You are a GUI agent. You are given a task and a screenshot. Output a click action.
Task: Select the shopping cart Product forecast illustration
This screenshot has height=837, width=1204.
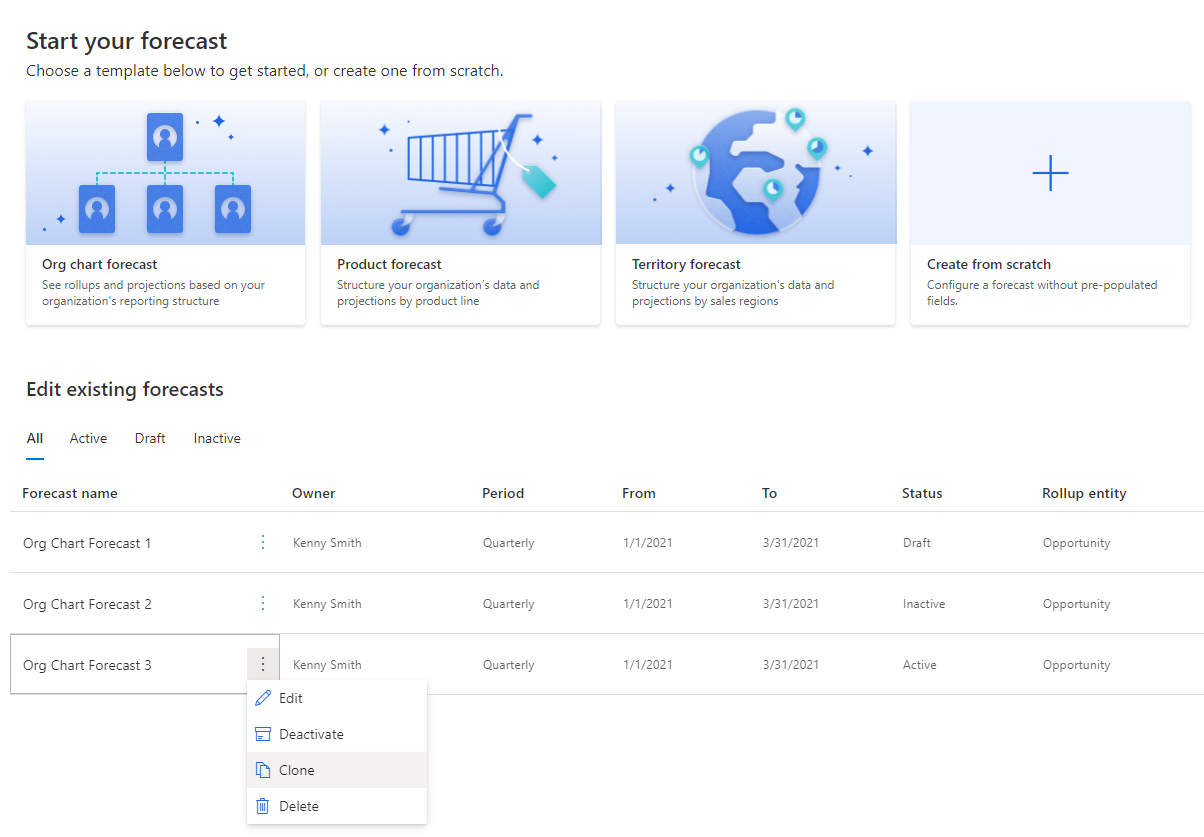click(x=460, y=173)
